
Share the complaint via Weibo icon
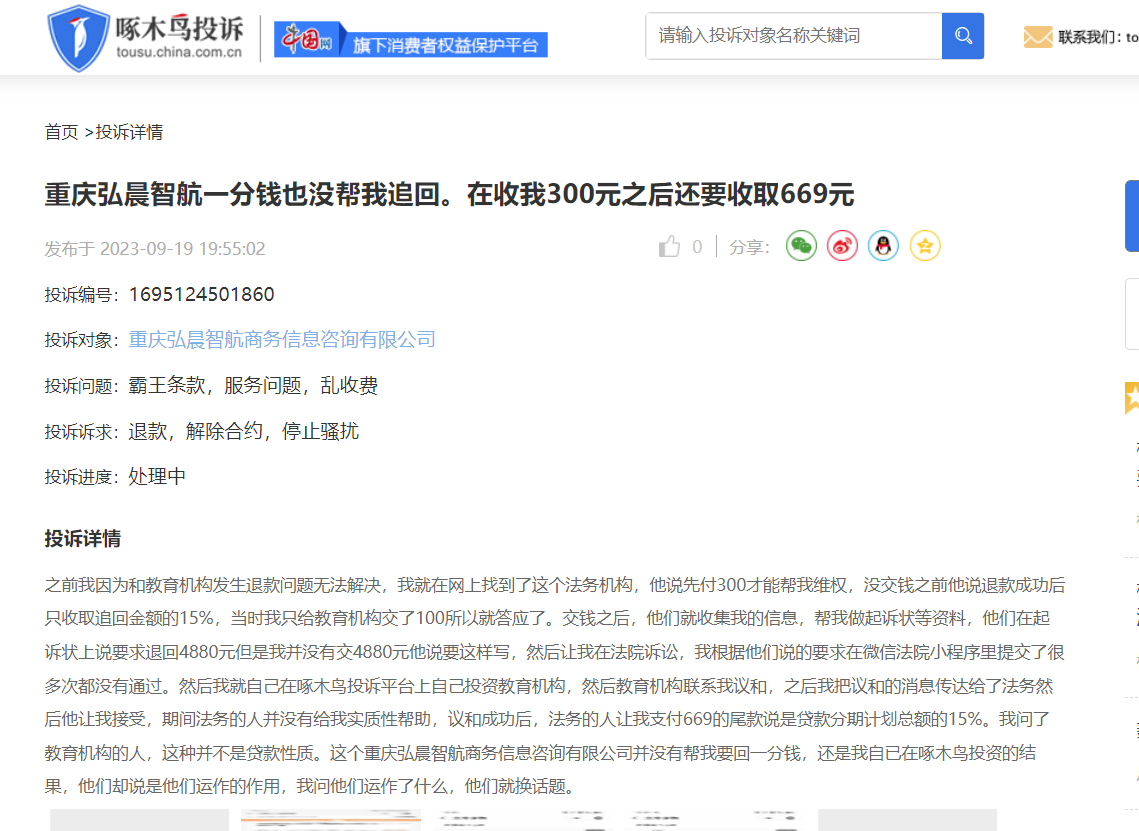(842, 246)
